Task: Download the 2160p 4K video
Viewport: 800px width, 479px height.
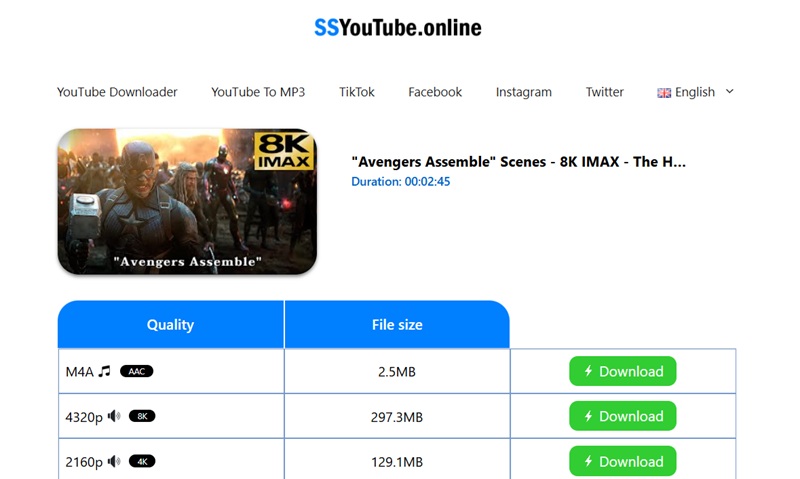Action: [623, 461]
